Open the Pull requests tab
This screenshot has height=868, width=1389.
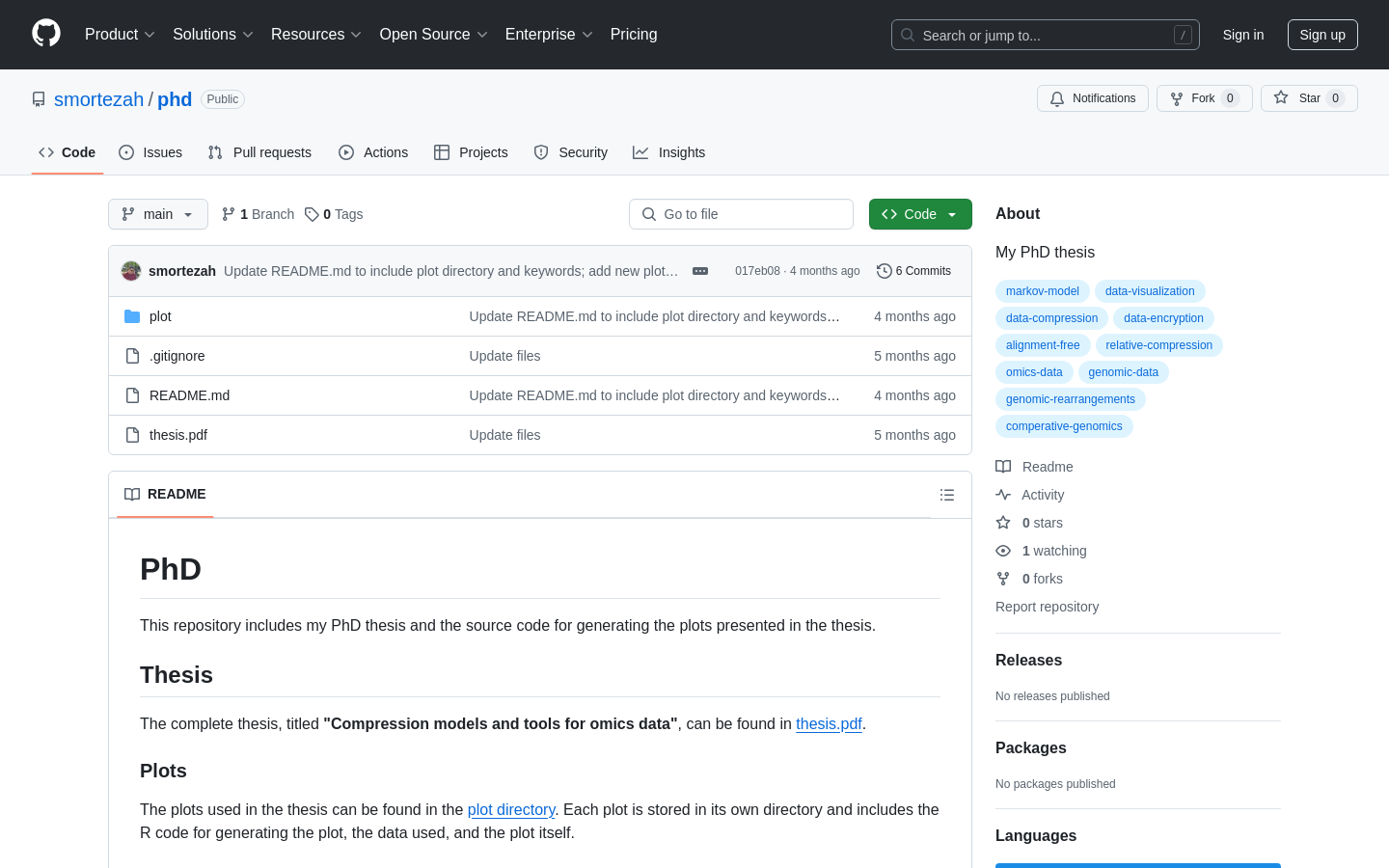[x=259, y=152]
